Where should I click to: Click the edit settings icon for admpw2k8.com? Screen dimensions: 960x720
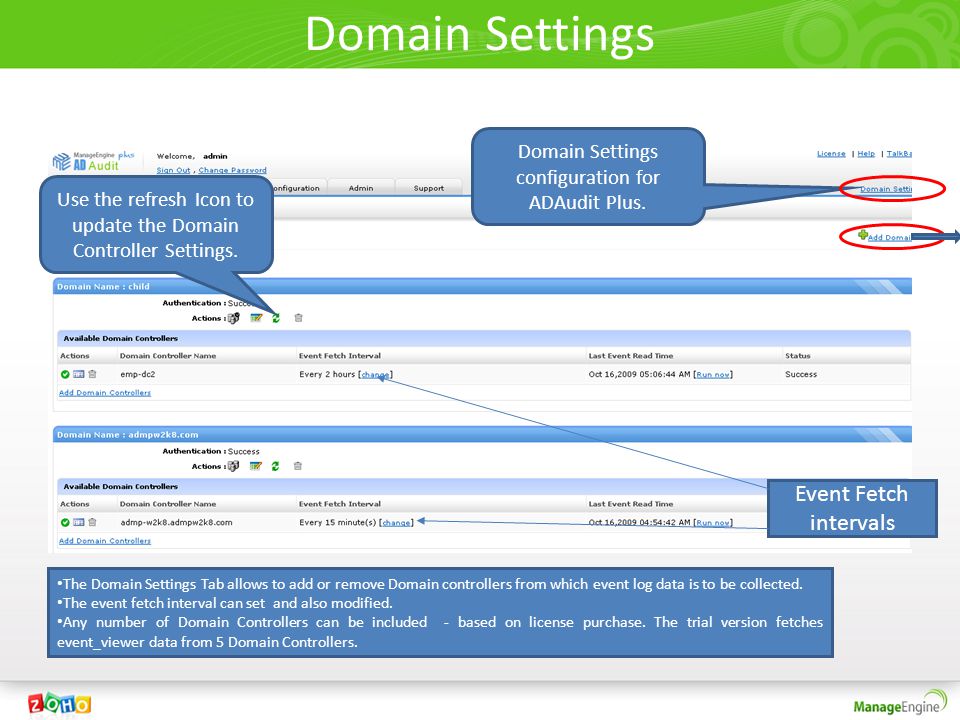coord(255,466)
